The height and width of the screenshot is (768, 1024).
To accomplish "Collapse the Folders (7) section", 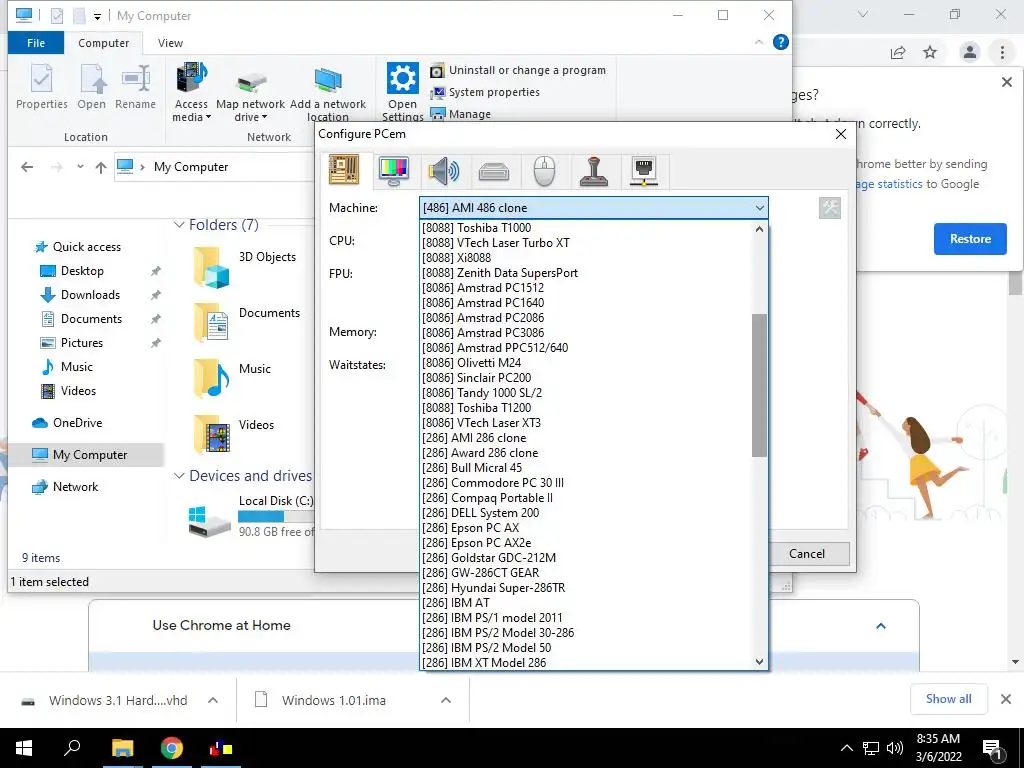I will (x=179, y=225).
